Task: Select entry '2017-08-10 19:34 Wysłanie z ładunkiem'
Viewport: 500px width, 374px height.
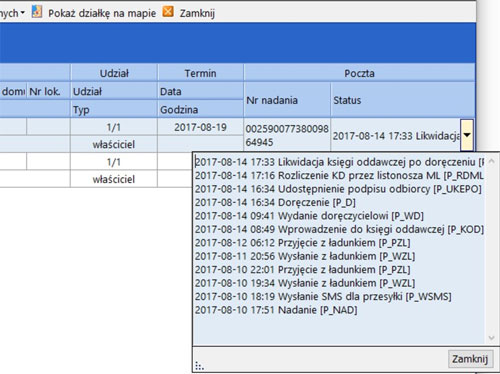Action: [x=305, y=283]
